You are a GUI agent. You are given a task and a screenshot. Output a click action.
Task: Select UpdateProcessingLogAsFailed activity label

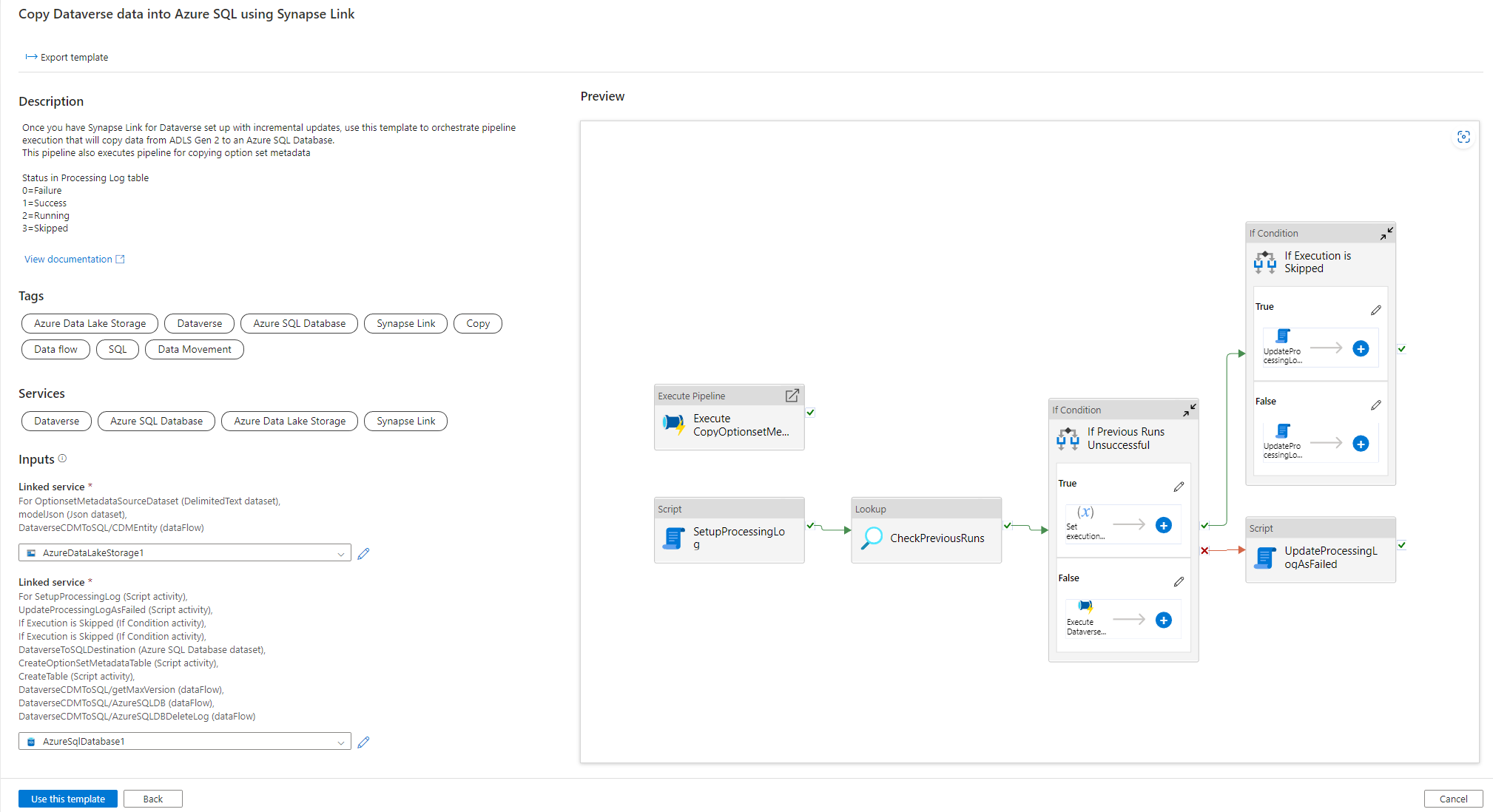click(1331, 558)
